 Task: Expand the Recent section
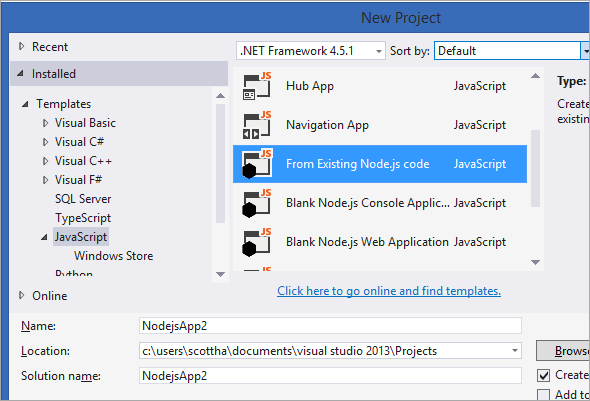(x=21, y=46)
